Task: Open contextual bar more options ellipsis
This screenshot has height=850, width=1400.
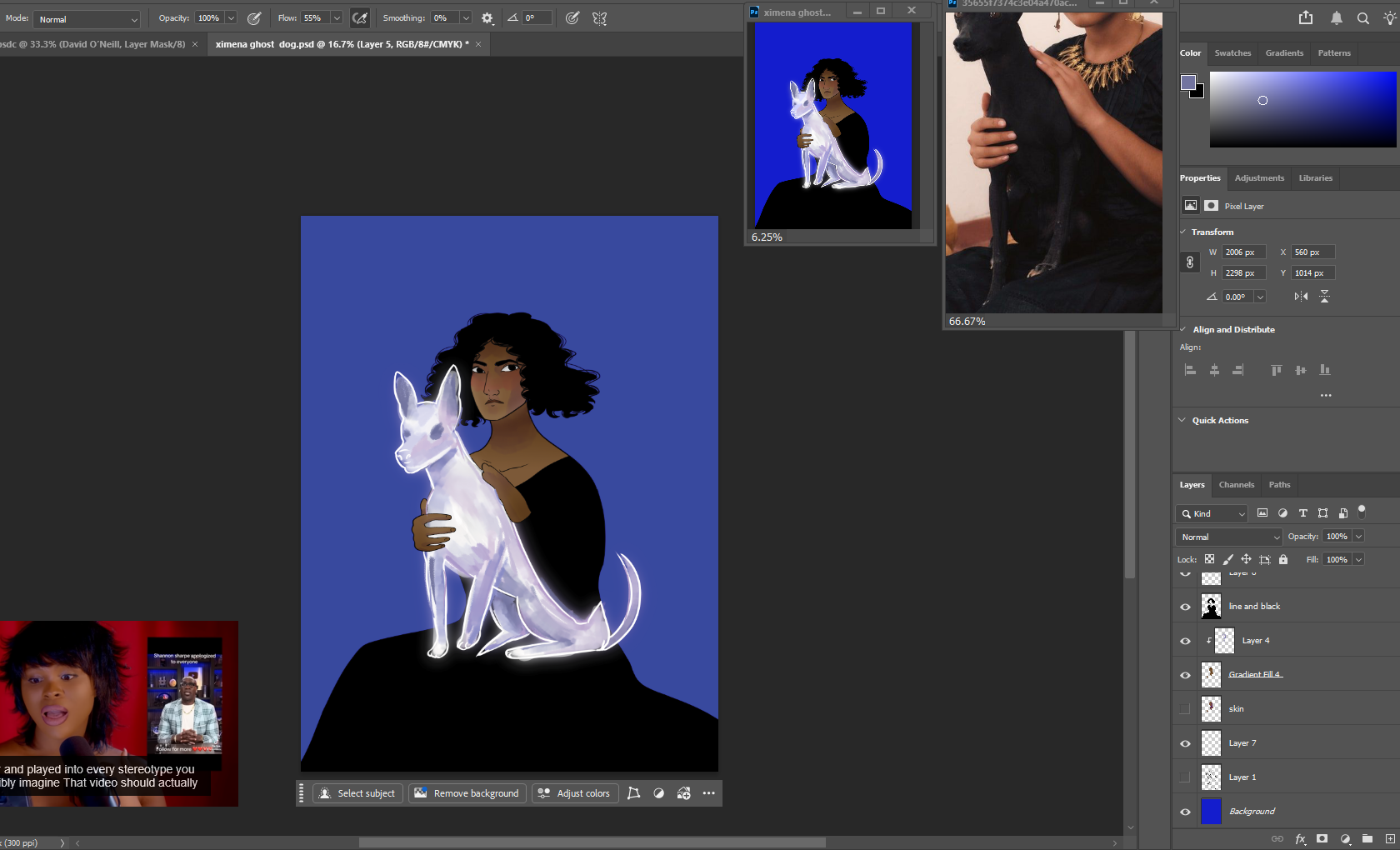Action: (709, 793)
